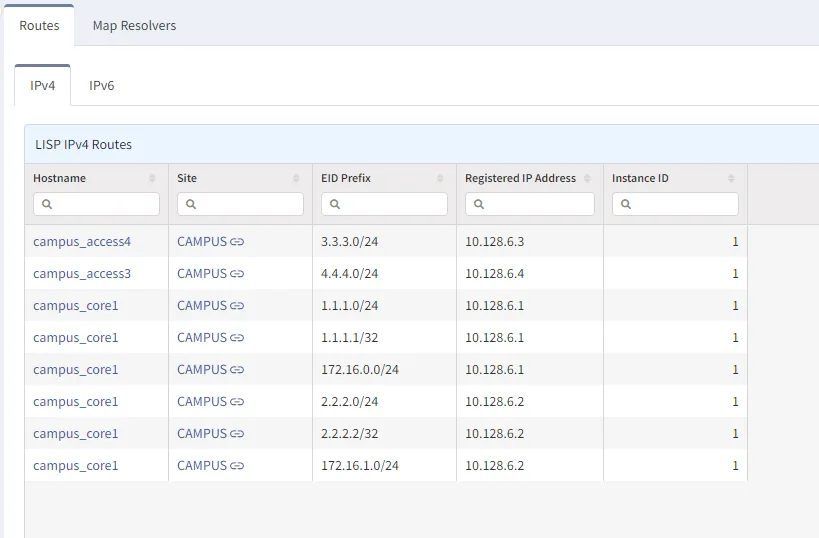Sort table by Hostname column arrows
The image size is (819, 538).
click(x=152, y=178)
